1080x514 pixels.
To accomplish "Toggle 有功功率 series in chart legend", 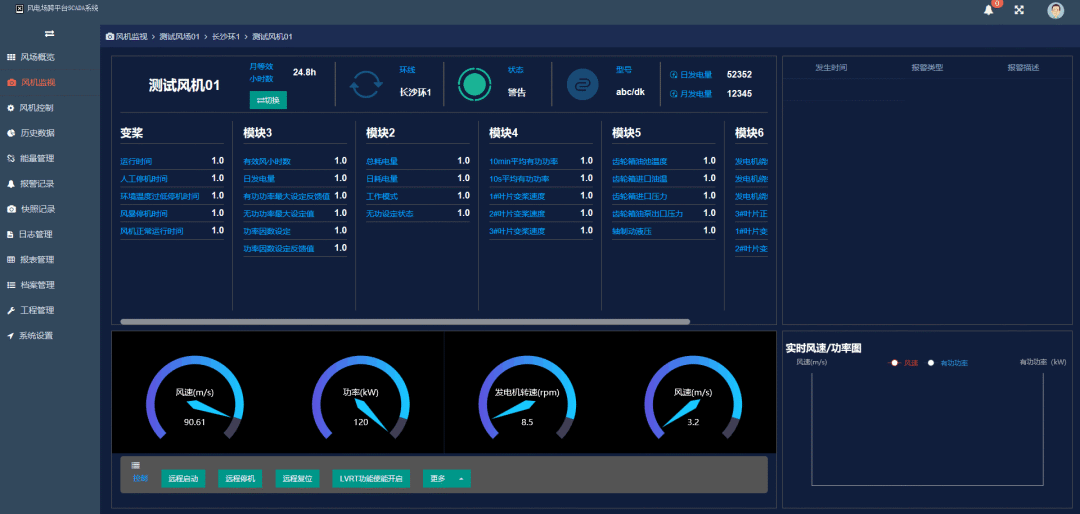I will 948,362.
